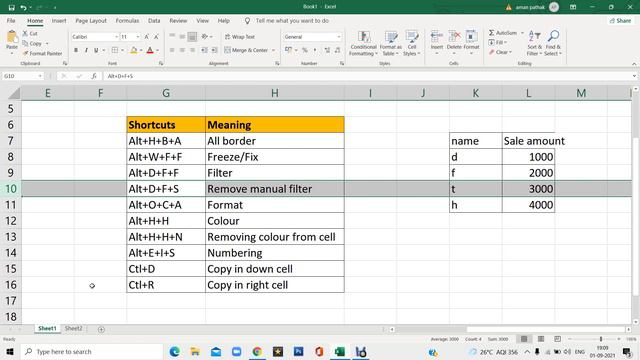Click the Paste clipboard icon
Screen dimensions: 640x360
pyautogui.click(x=12, y=38)
